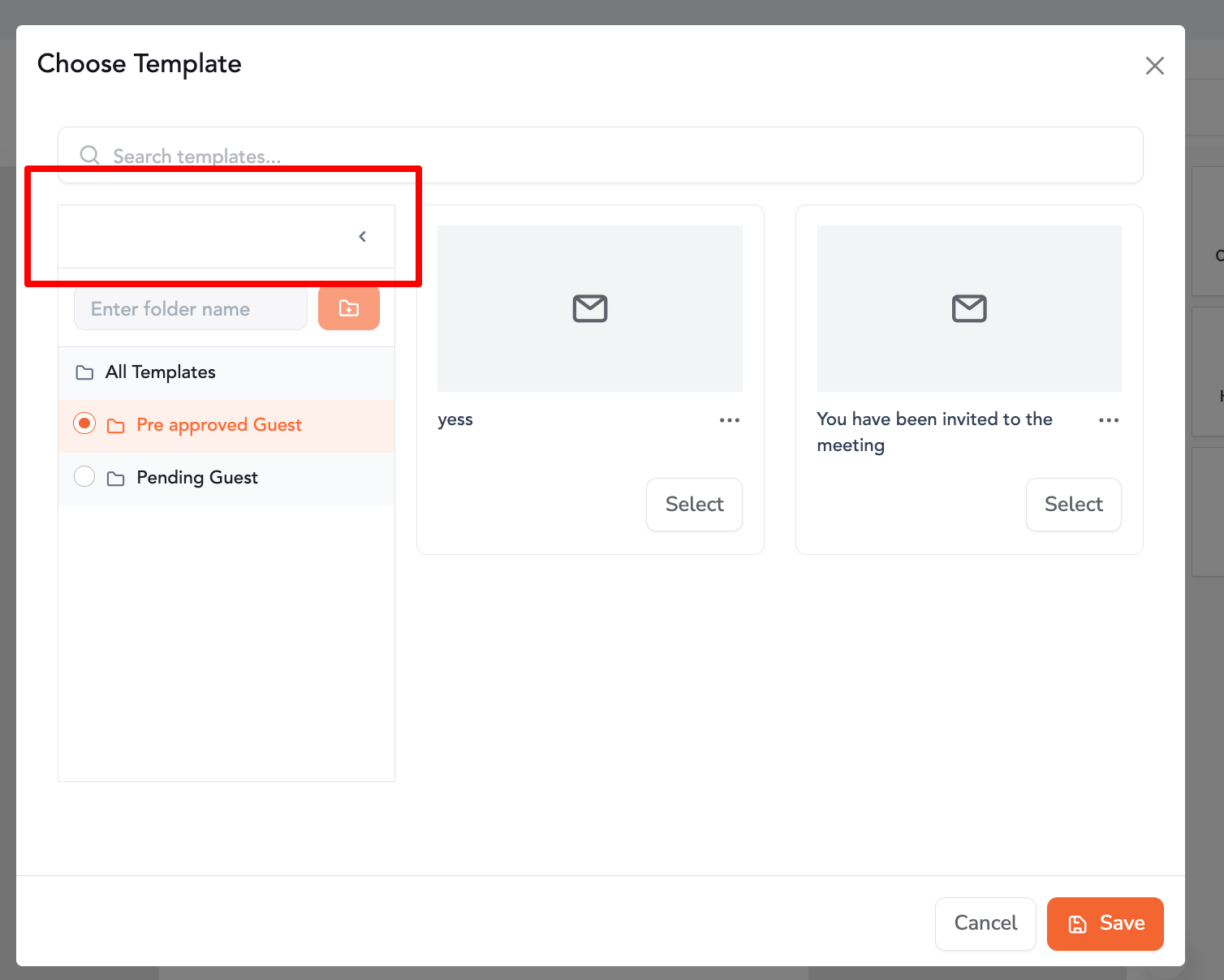Close the Choose Template dialog
The height and width of the screenshot is (980, 1224).
coord(1154,66)
